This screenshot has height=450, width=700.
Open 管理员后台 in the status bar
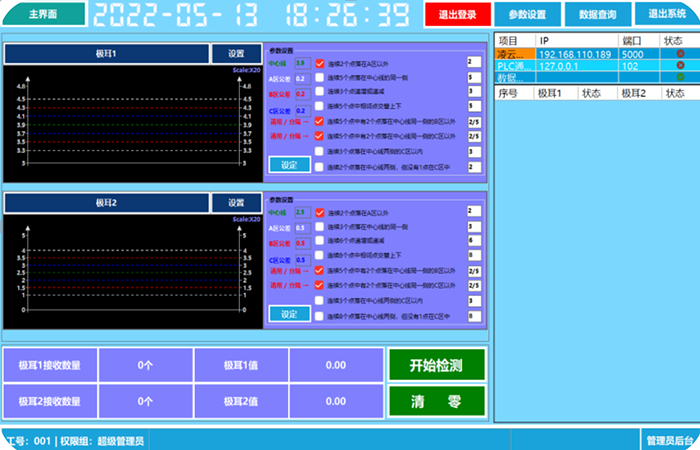click(x=669, y=440)
